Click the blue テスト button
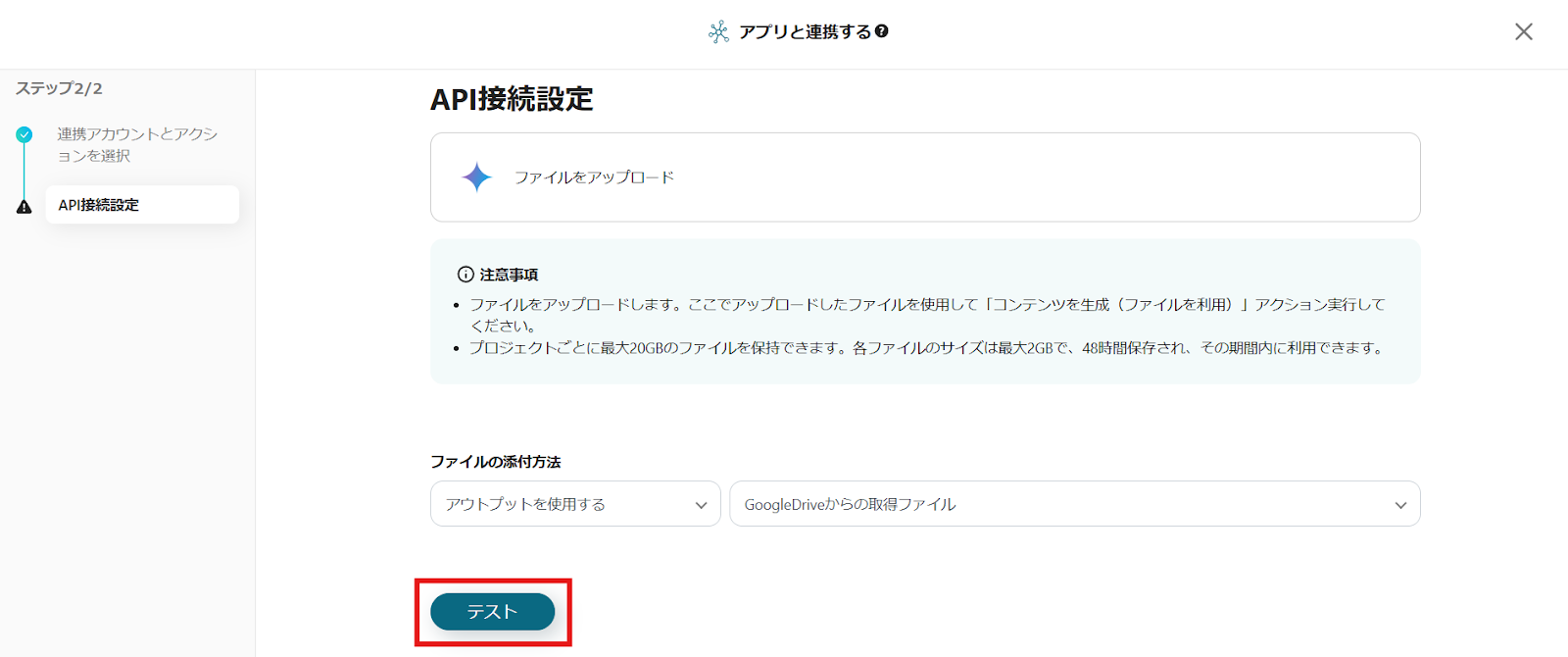This screenshot has width=1568, height=657. [492, 612]
